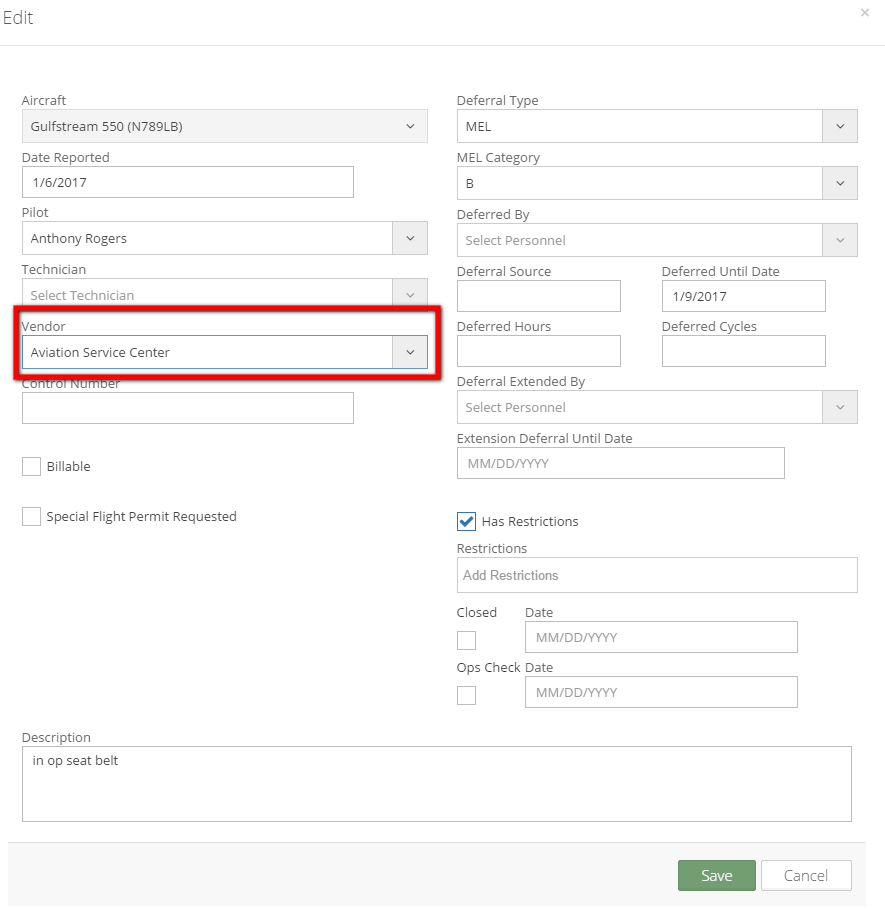Focus the Date Reported field
The height and width of the screenshot is (909, 885).
(x=188, y=183)
